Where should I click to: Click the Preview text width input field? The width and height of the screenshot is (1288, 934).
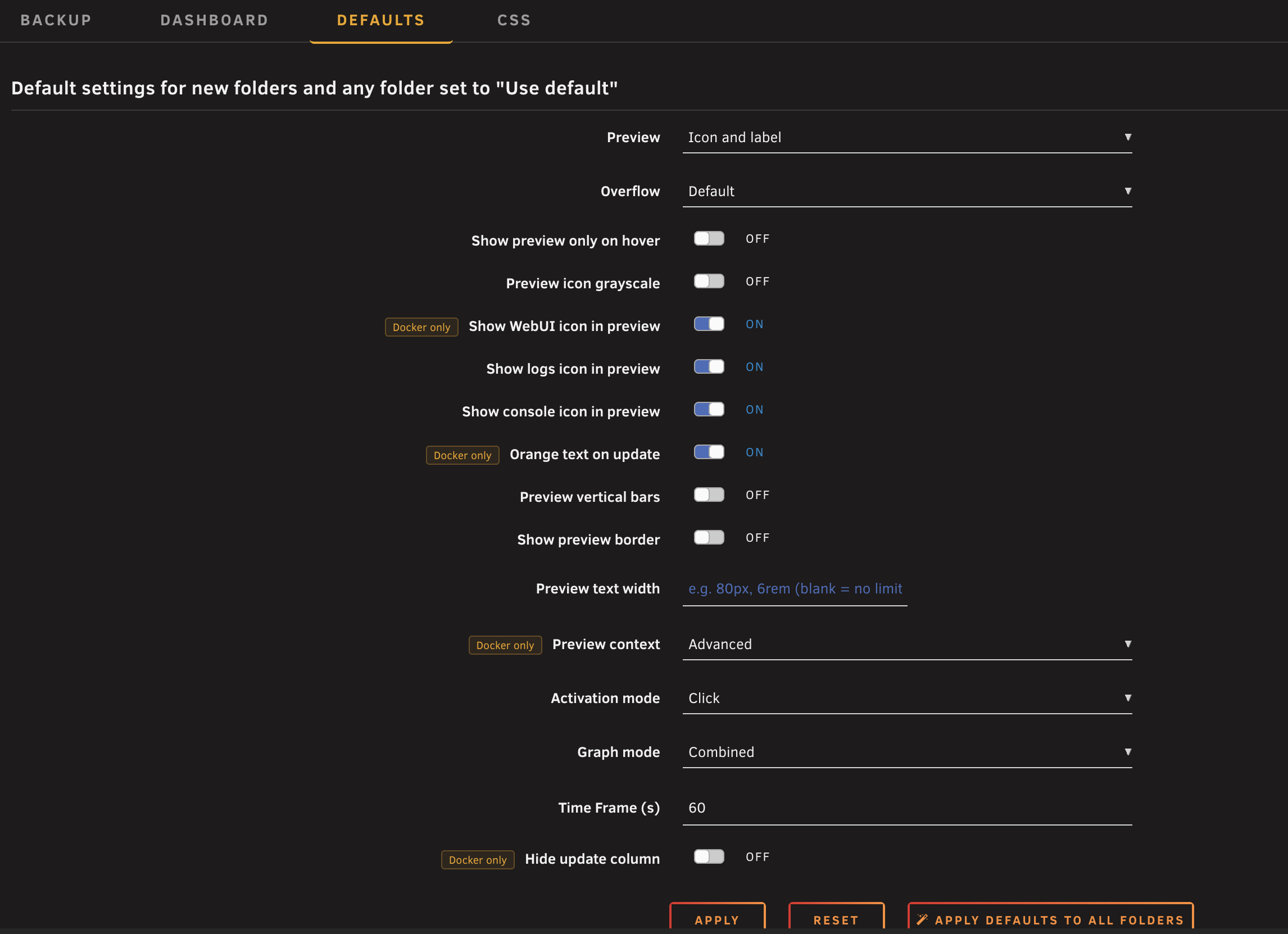coord(795,589)
